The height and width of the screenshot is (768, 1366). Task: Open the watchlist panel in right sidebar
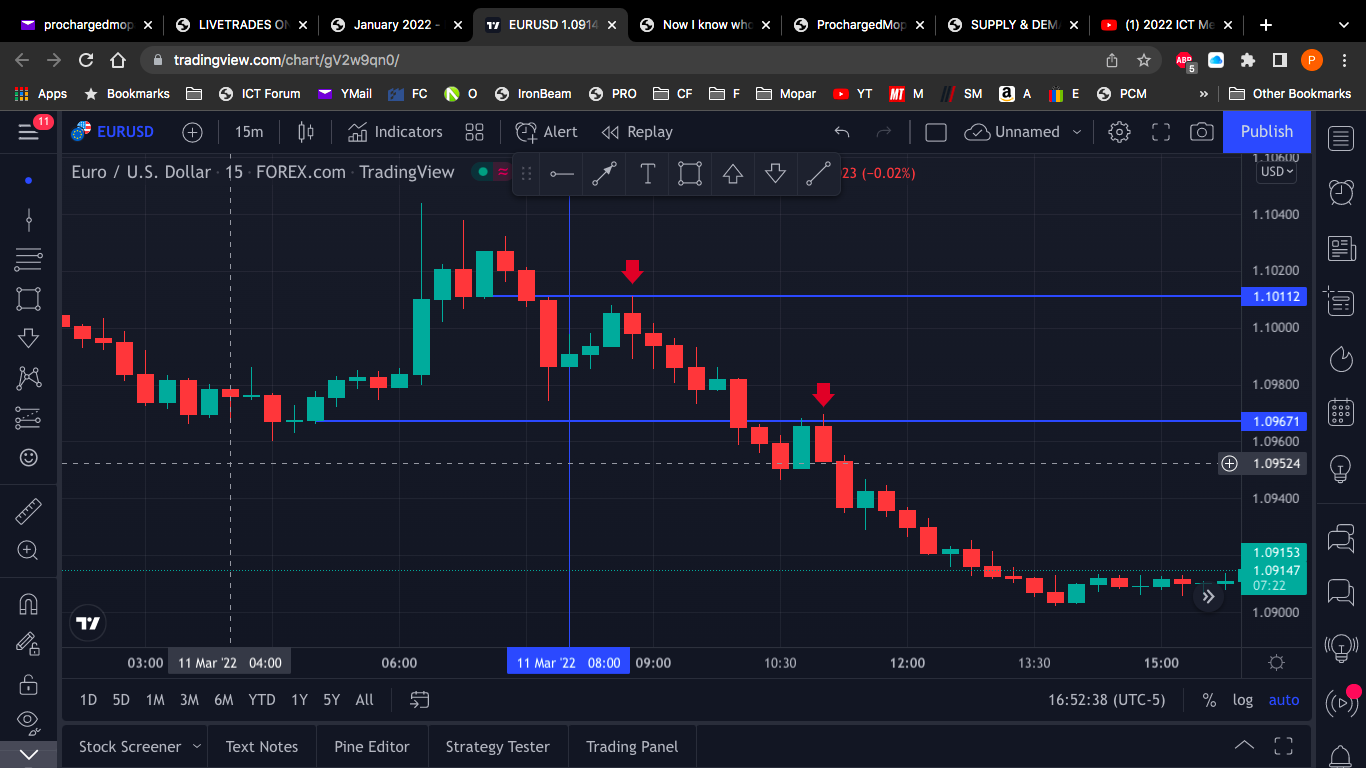tap(1341, 138)
